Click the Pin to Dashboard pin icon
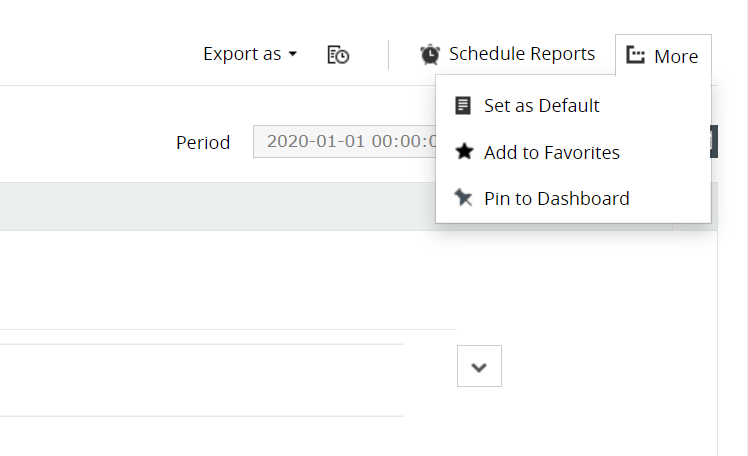This screenshot has height=456, width=748. (463, 198)
